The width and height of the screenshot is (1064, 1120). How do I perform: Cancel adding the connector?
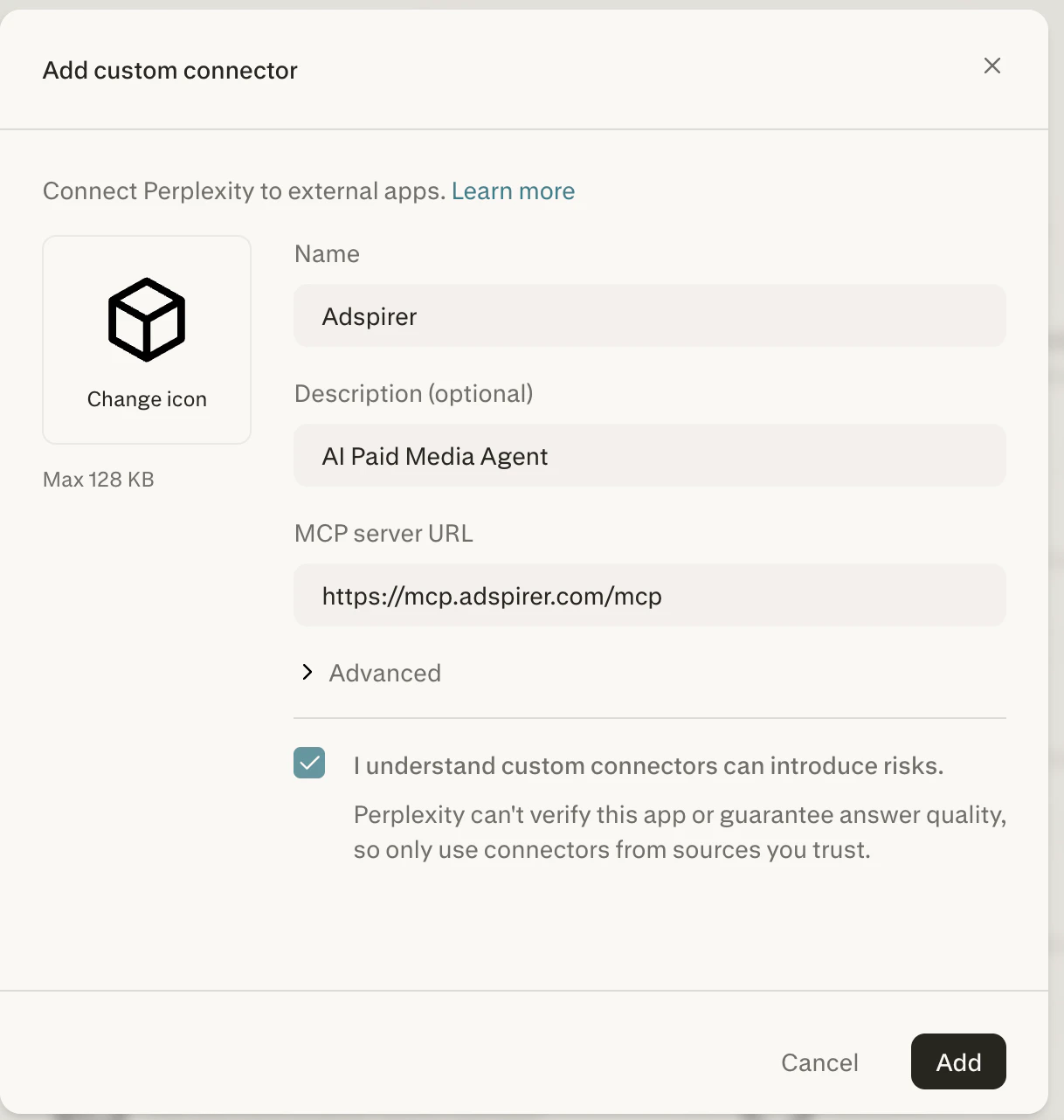pyautogui.click(x=819, y=1061)
